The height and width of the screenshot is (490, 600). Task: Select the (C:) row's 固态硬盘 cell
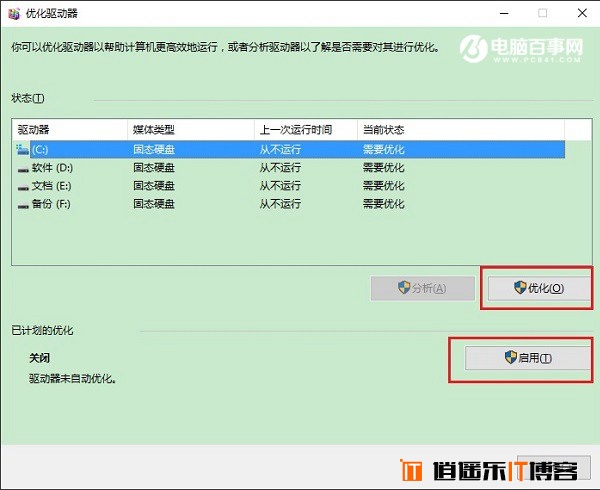tap(154, 149)
